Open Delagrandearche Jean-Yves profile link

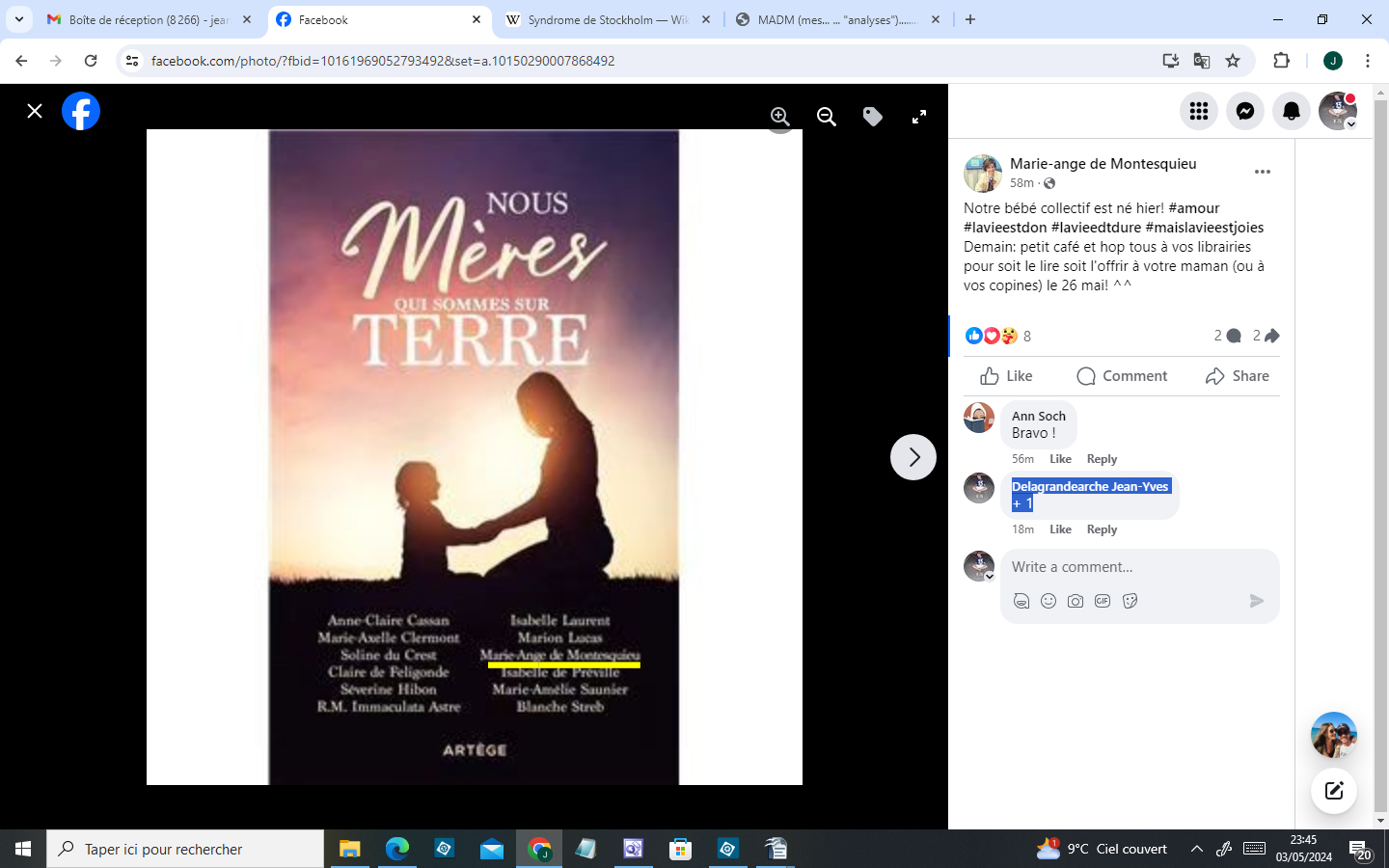pos(1090,486)
